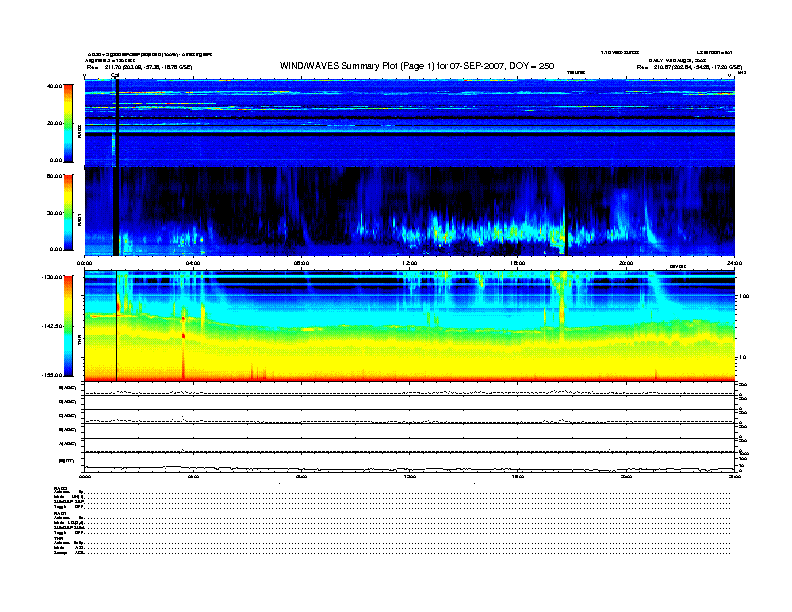Click the 04:00 tick label under RAD1 panel
This screenshot has height=612, width=792.
pos(193,263)
